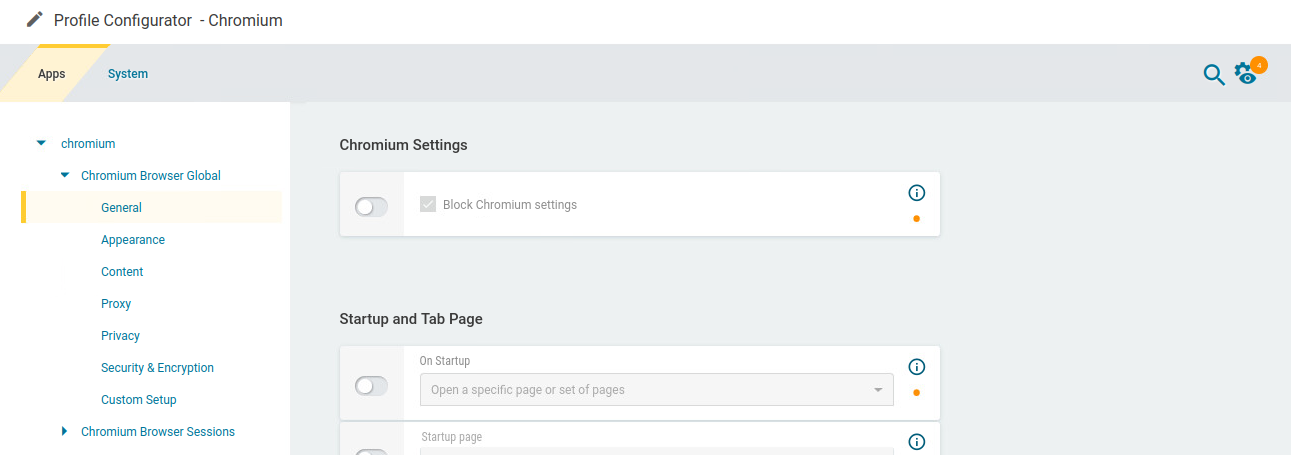Click orange indicator dot on Block Chromium row
The width and height of the screenshot is (1291, 455).
[917, 218]
